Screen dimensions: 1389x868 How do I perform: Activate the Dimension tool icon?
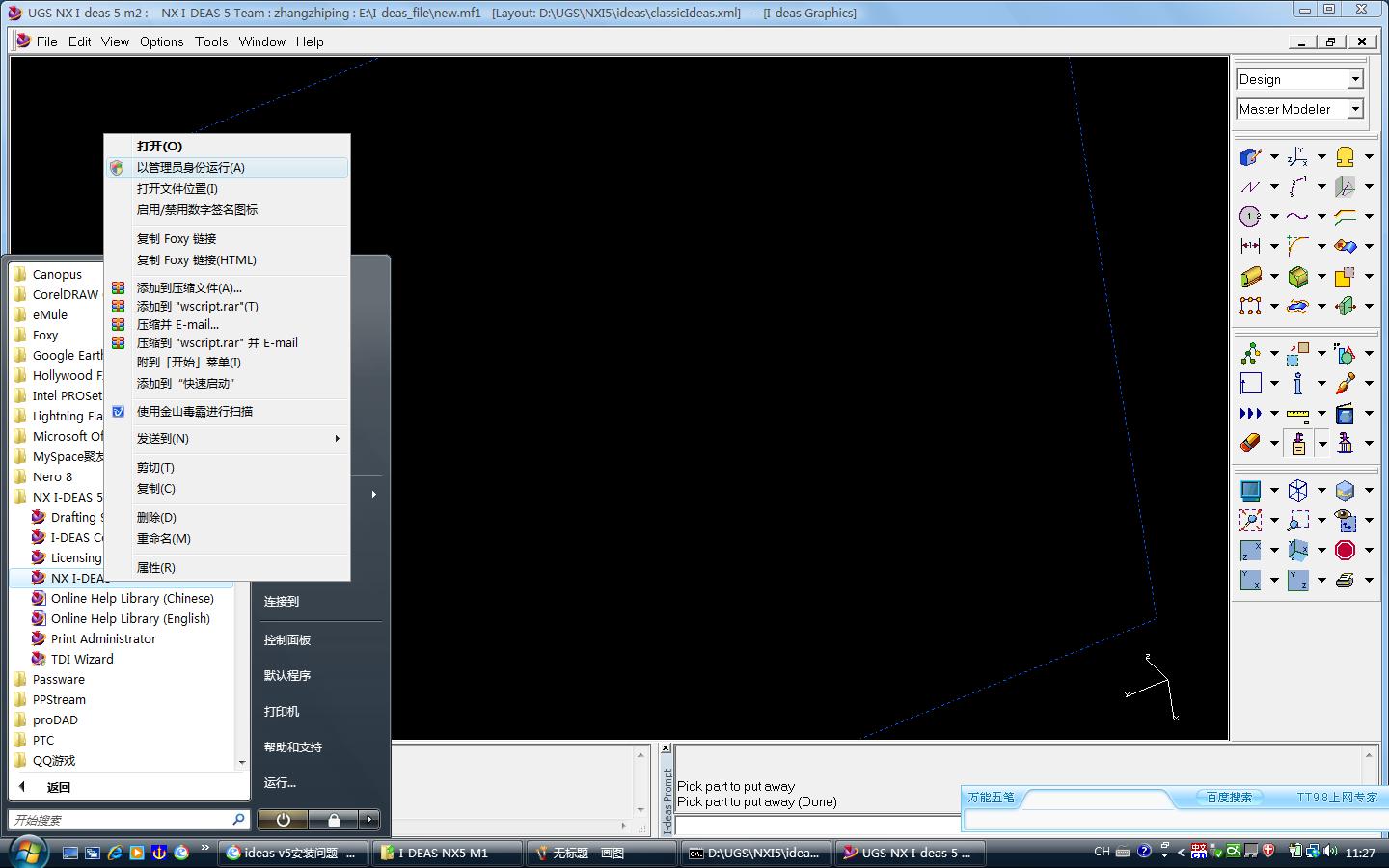click(x=1251, y=247)
